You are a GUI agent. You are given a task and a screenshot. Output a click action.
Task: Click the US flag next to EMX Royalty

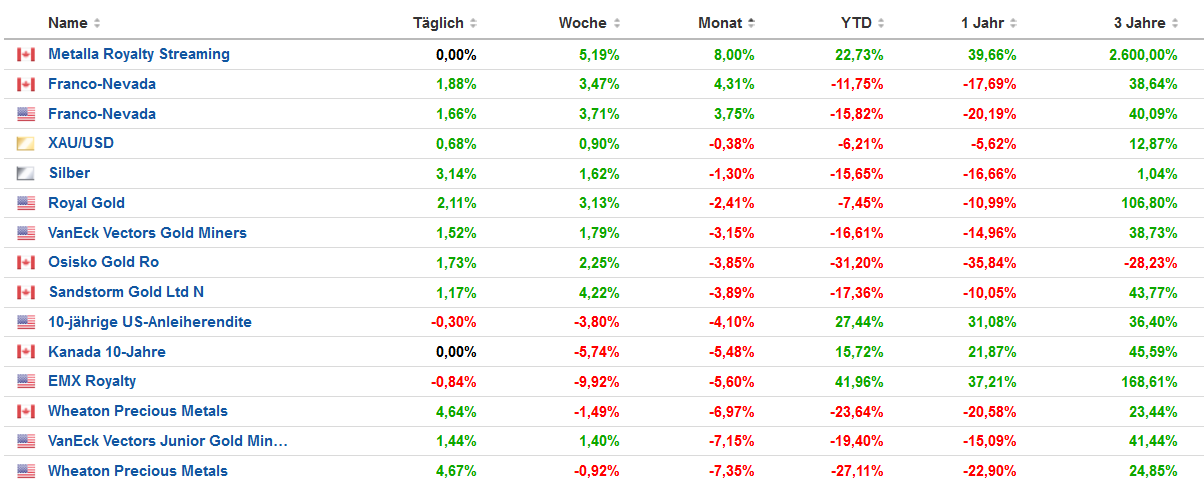pos(26,382)
